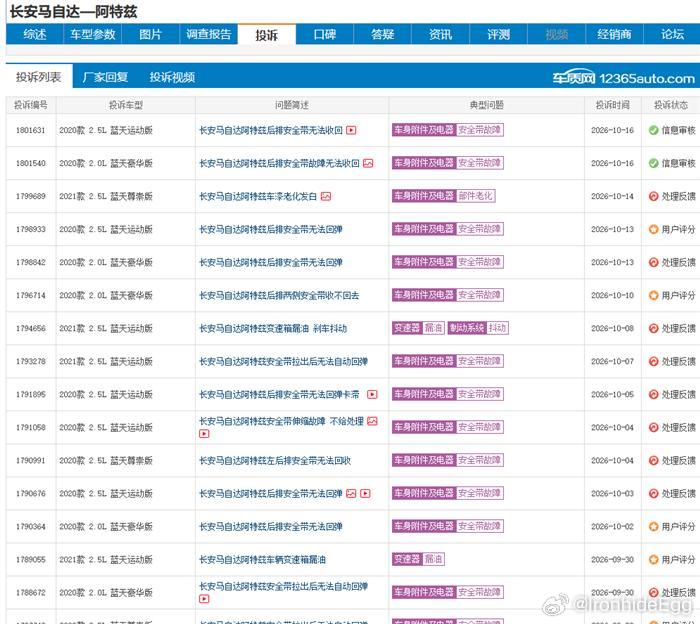This screenshot has height=624, width=700.
Task: Switch to the 图片 tab
Action: point(150,34)
